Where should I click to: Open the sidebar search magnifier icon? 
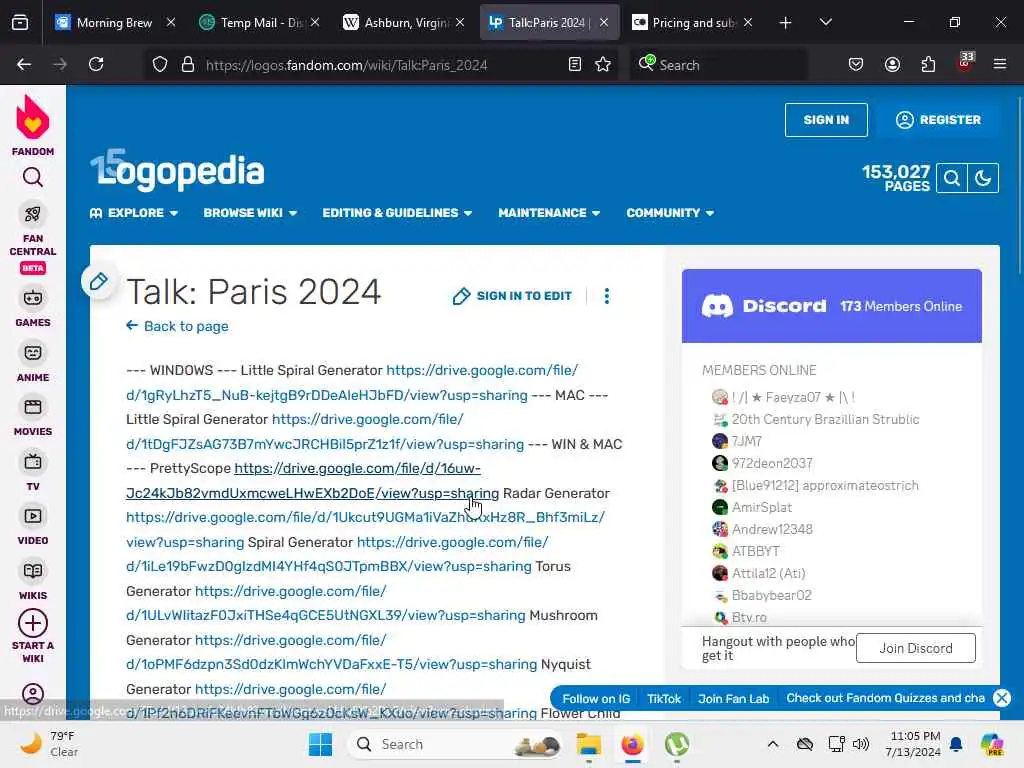pyautogui.click(x=33, y=178)
